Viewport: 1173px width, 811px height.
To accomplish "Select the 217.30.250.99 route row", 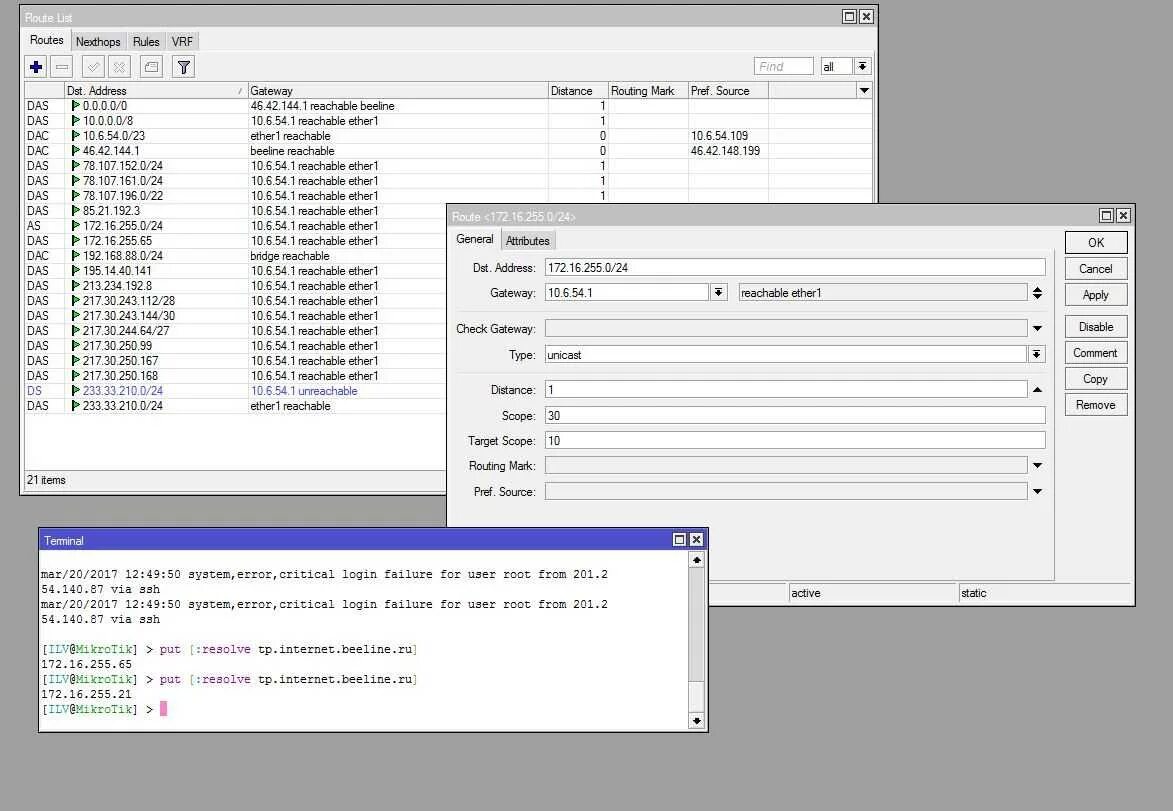I will pos(236,346).
